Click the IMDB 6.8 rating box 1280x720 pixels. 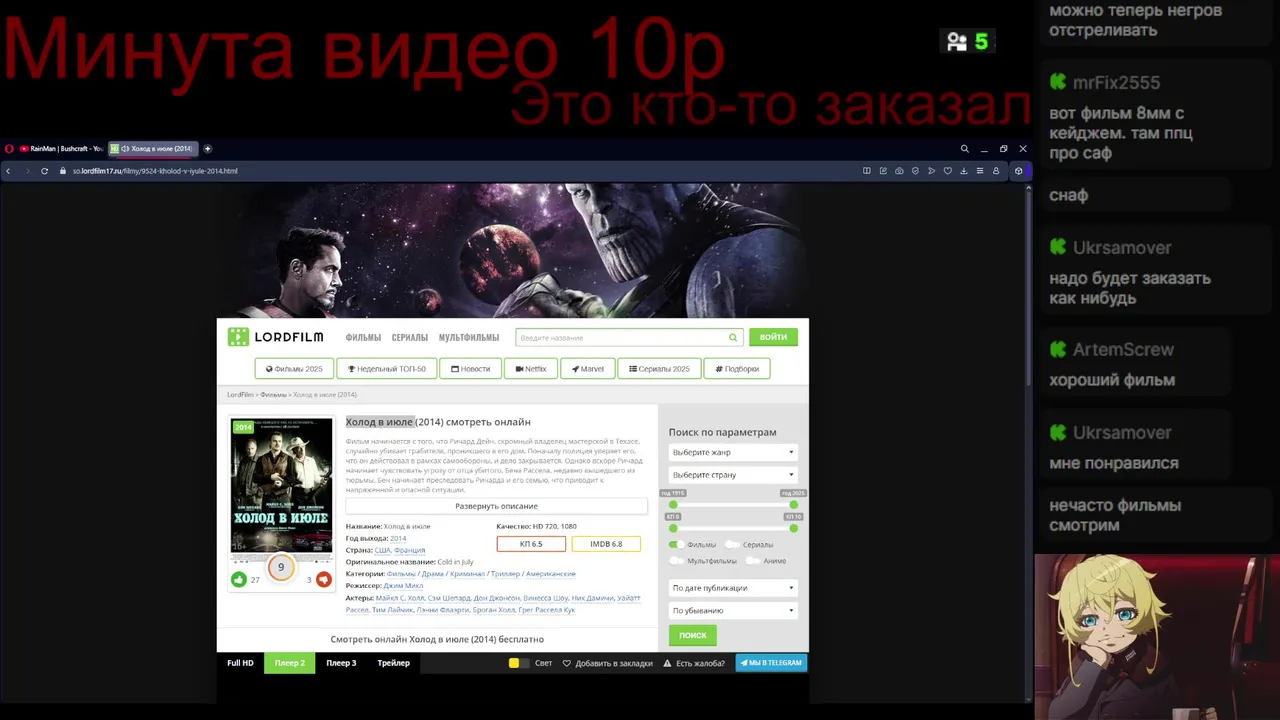click(x=606, y=544)
